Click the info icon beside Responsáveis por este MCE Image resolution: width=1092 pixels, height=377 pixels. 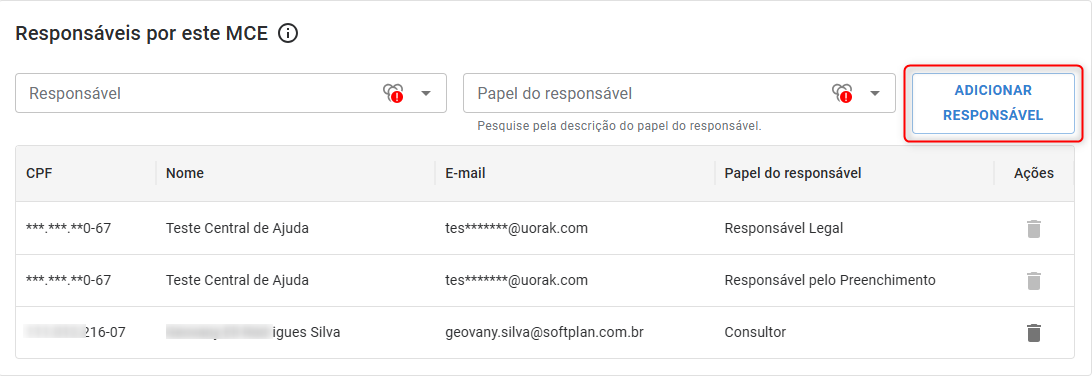[x=288, y=33]
